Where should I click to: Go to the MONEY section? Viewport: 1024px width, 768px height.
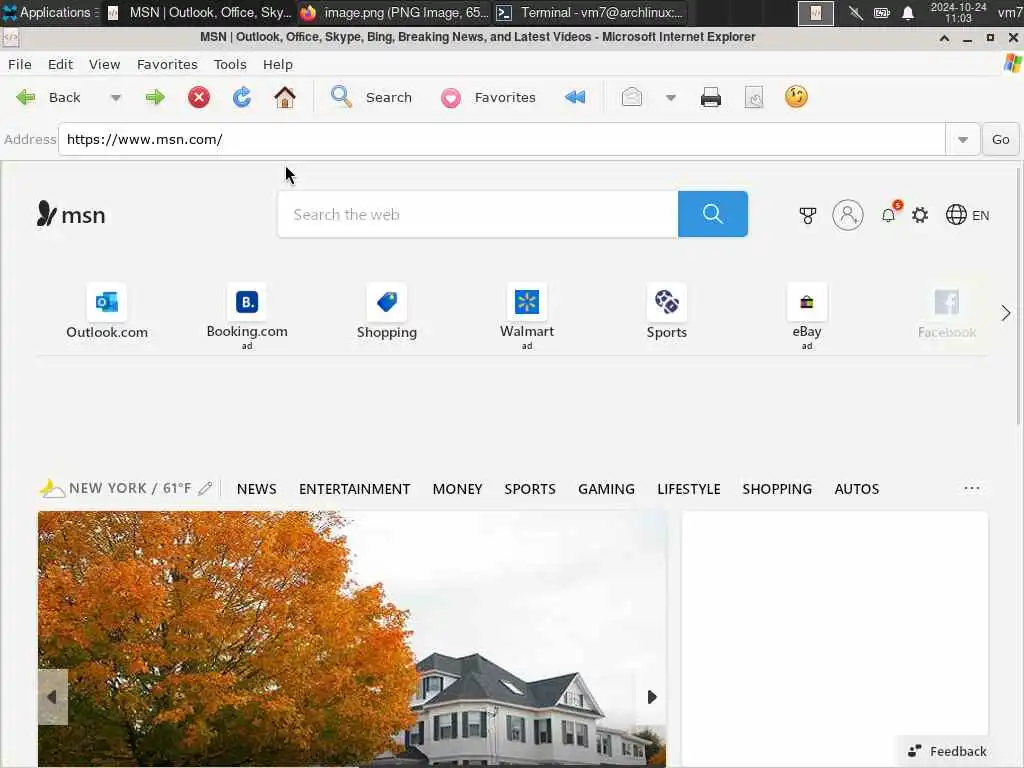click(457, 488)
